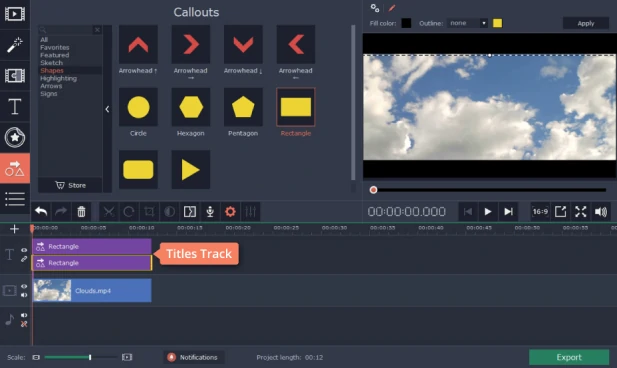Toggle visibility of the titles track
Image resolution: width=617 pixels, height=368 pixels.
[24, 250]
